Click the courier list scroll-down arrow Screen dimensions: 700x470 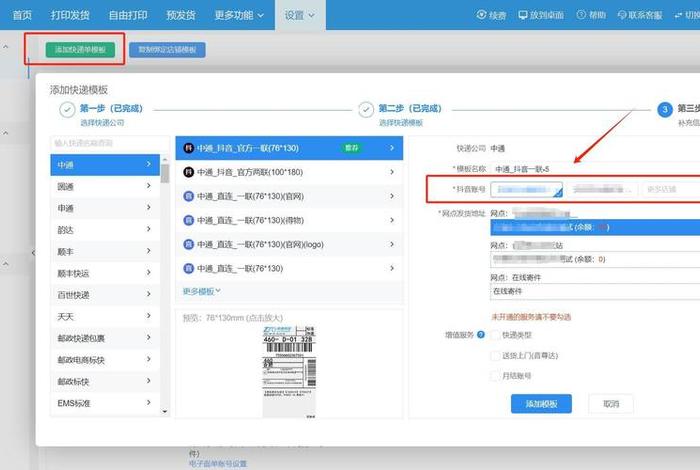[x=165, y=412]
